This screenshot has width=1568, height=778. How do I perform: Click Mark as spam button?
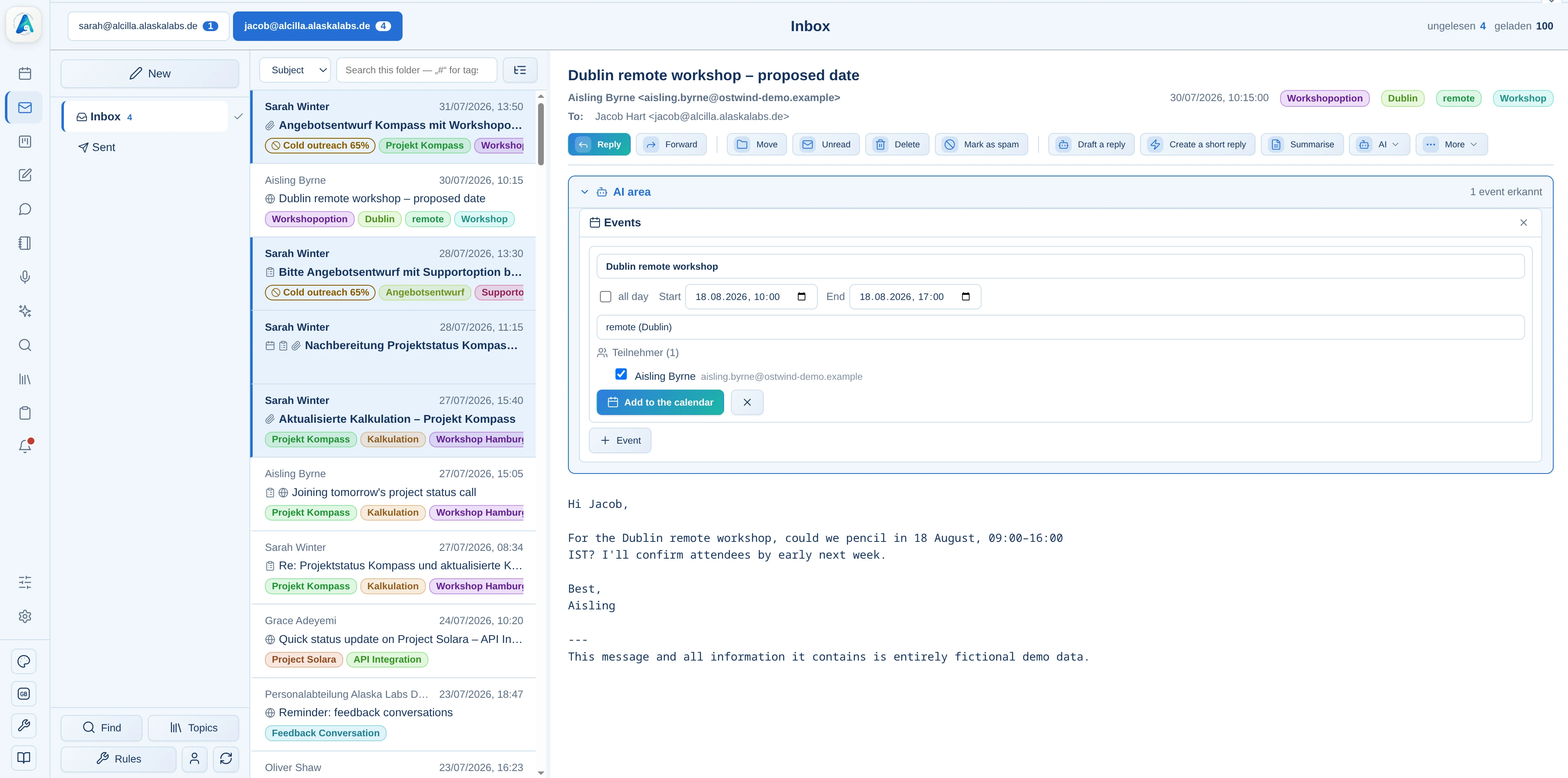tap(981, 145)
